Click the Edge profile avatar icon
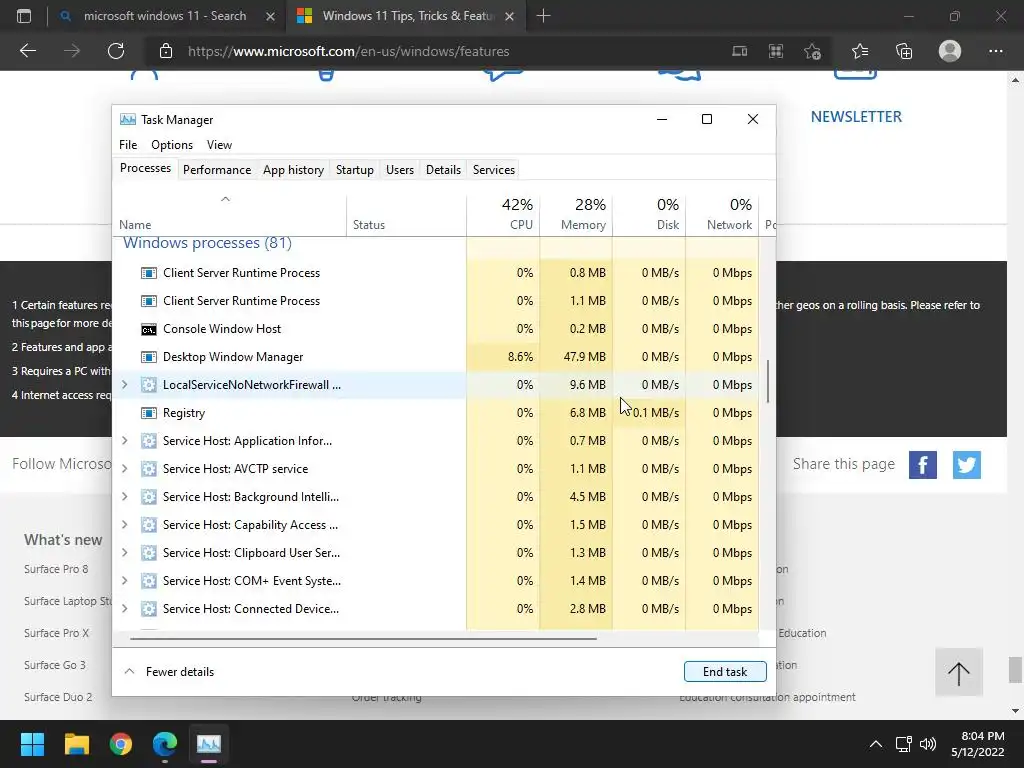The width and height of the screenshot is (1024, 768). [950, 51]
